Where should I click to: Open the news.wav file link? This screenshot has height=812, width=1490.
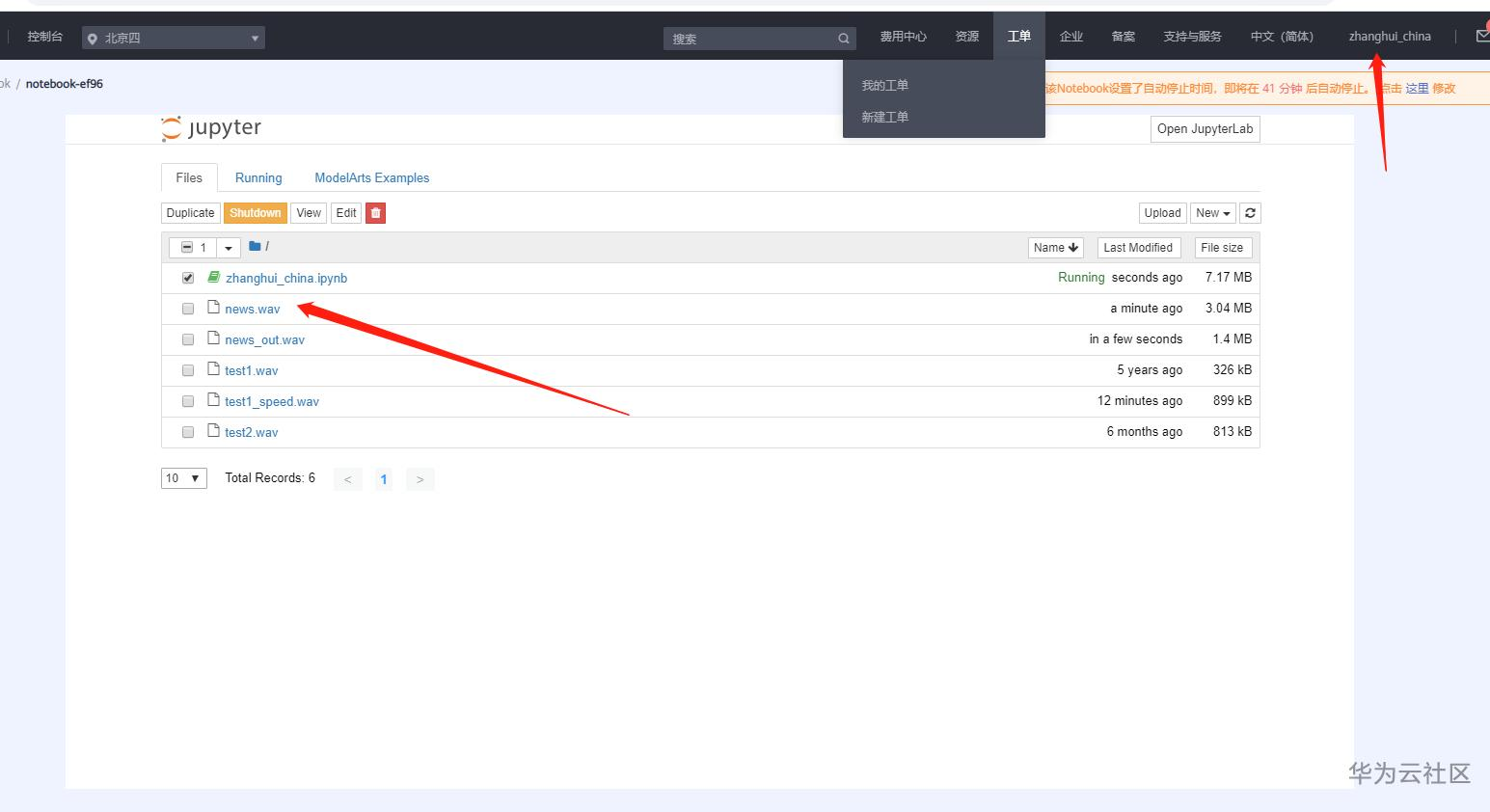(x=253, y=310)
